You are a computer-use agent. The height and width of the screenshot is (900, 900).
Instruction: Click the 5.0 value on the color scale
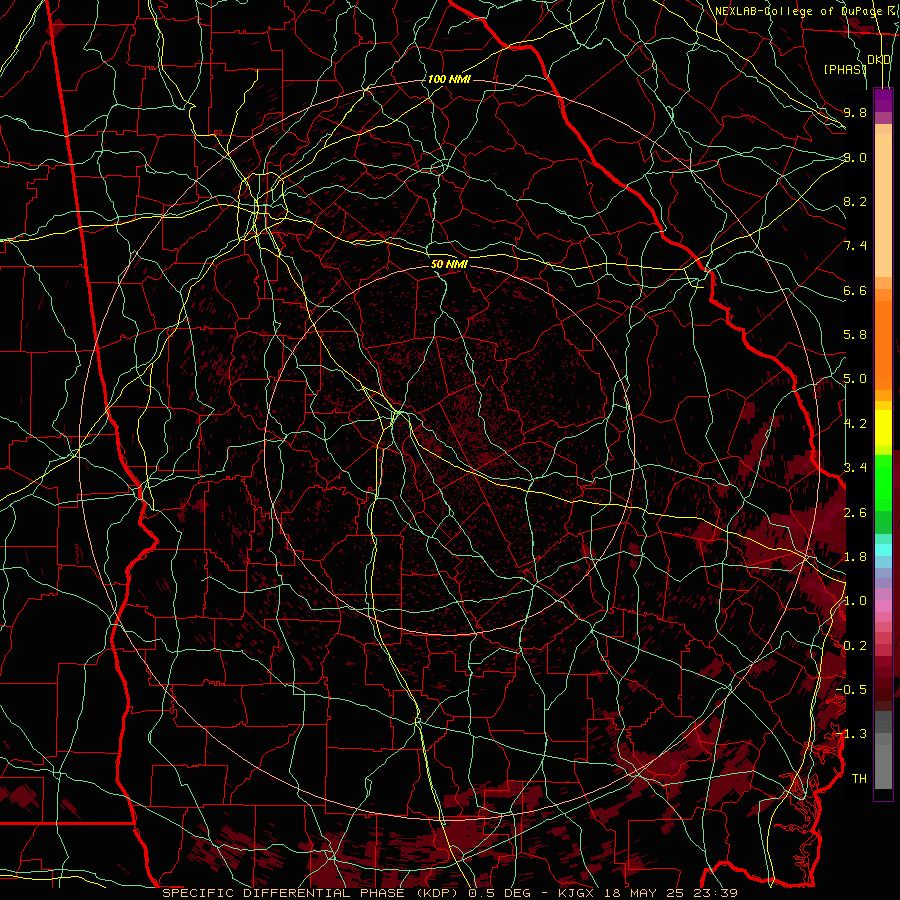pyautogui.click(x=855, y=379)
